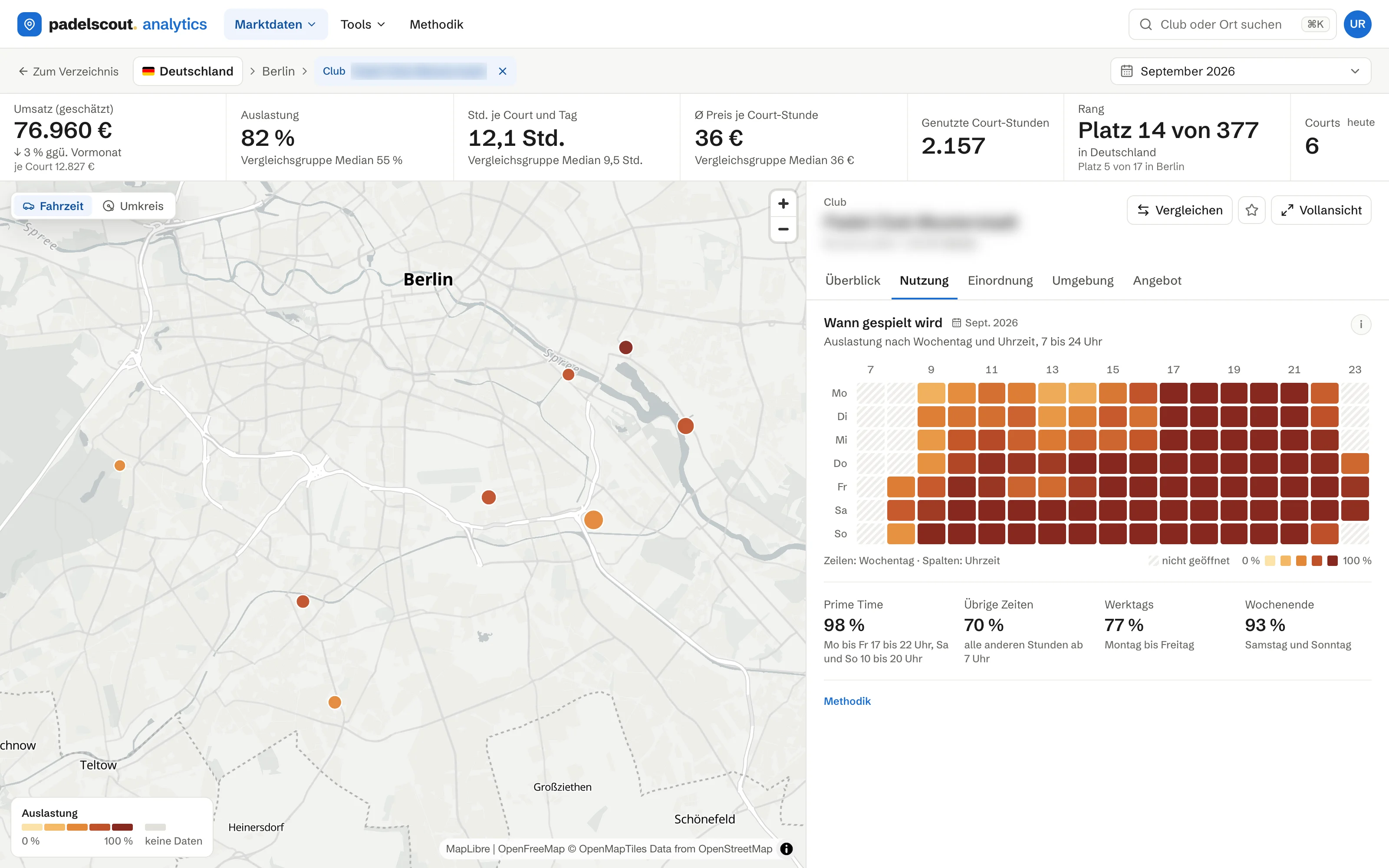
Task: Click the chevron of the month selector
Action: [x=1355, y=71]
